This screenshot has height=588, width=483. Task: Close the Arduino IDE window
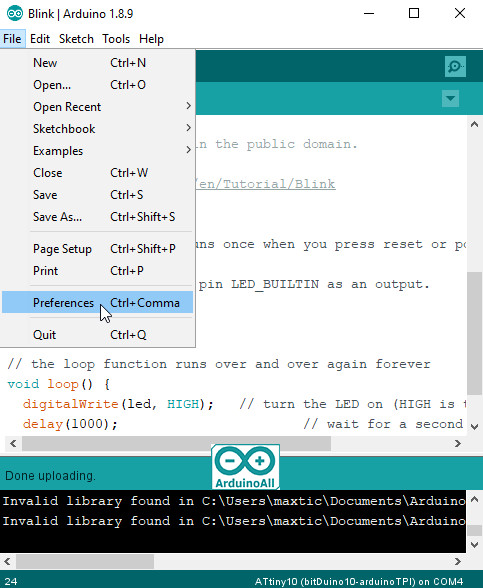tap(460, 14)
